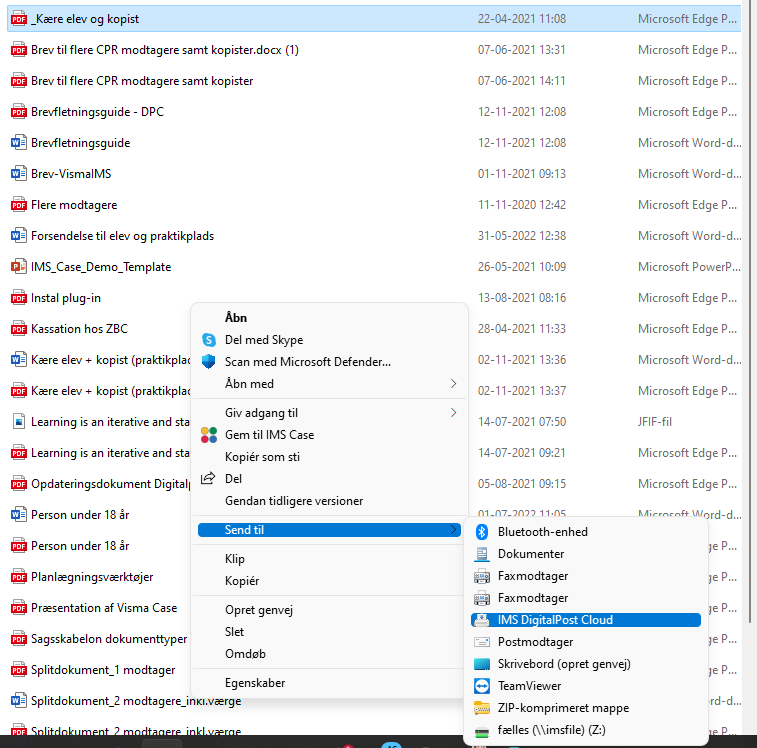This screenshot has width=757, height=748.
Task: Click the share icon next to Del
Action: pyautogui.click(x=208, y=479)
